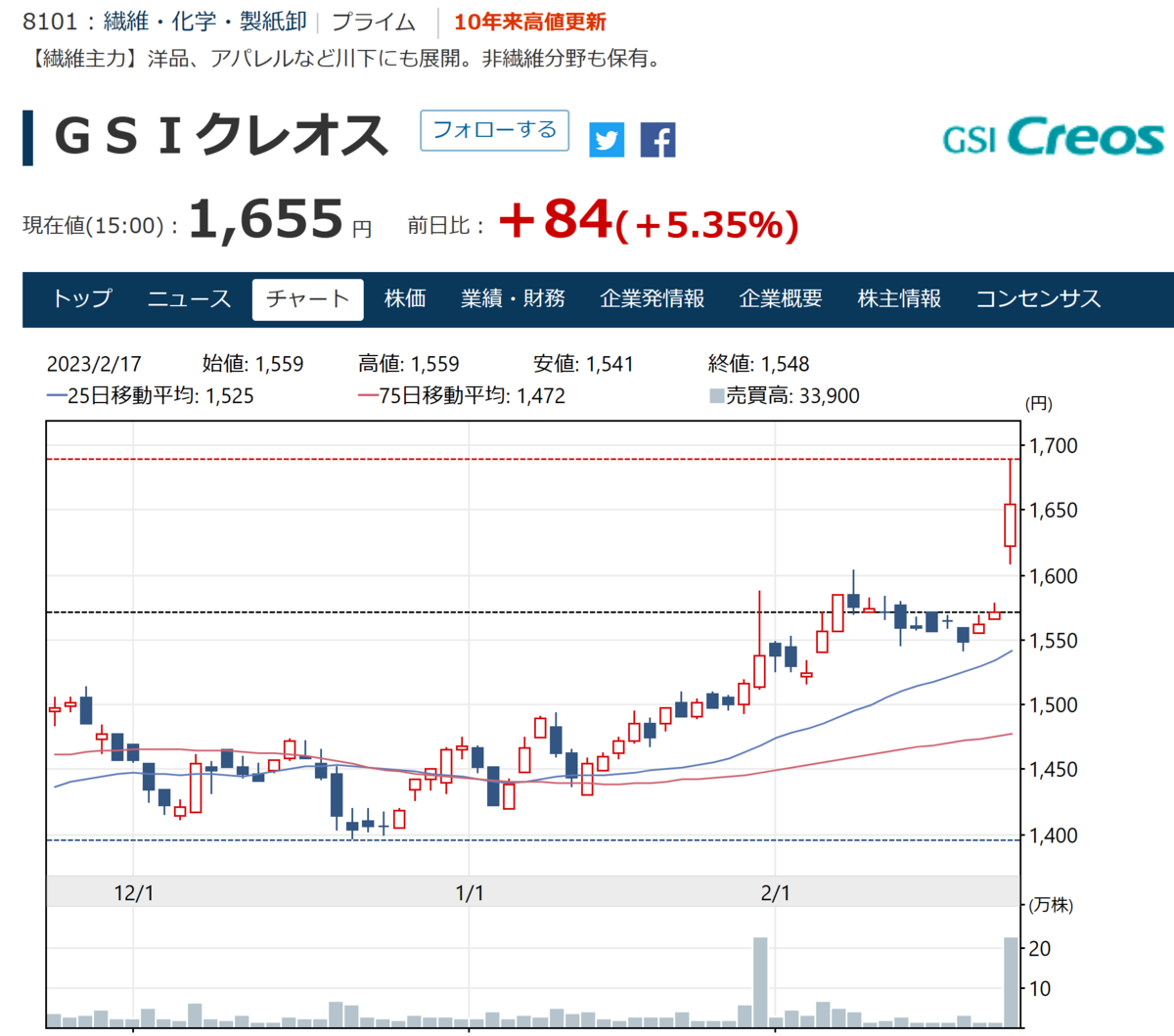Viewport: 1174px width, 1036px height.
Task: Switch to the ニュース tab
Action: pos(189,298)
